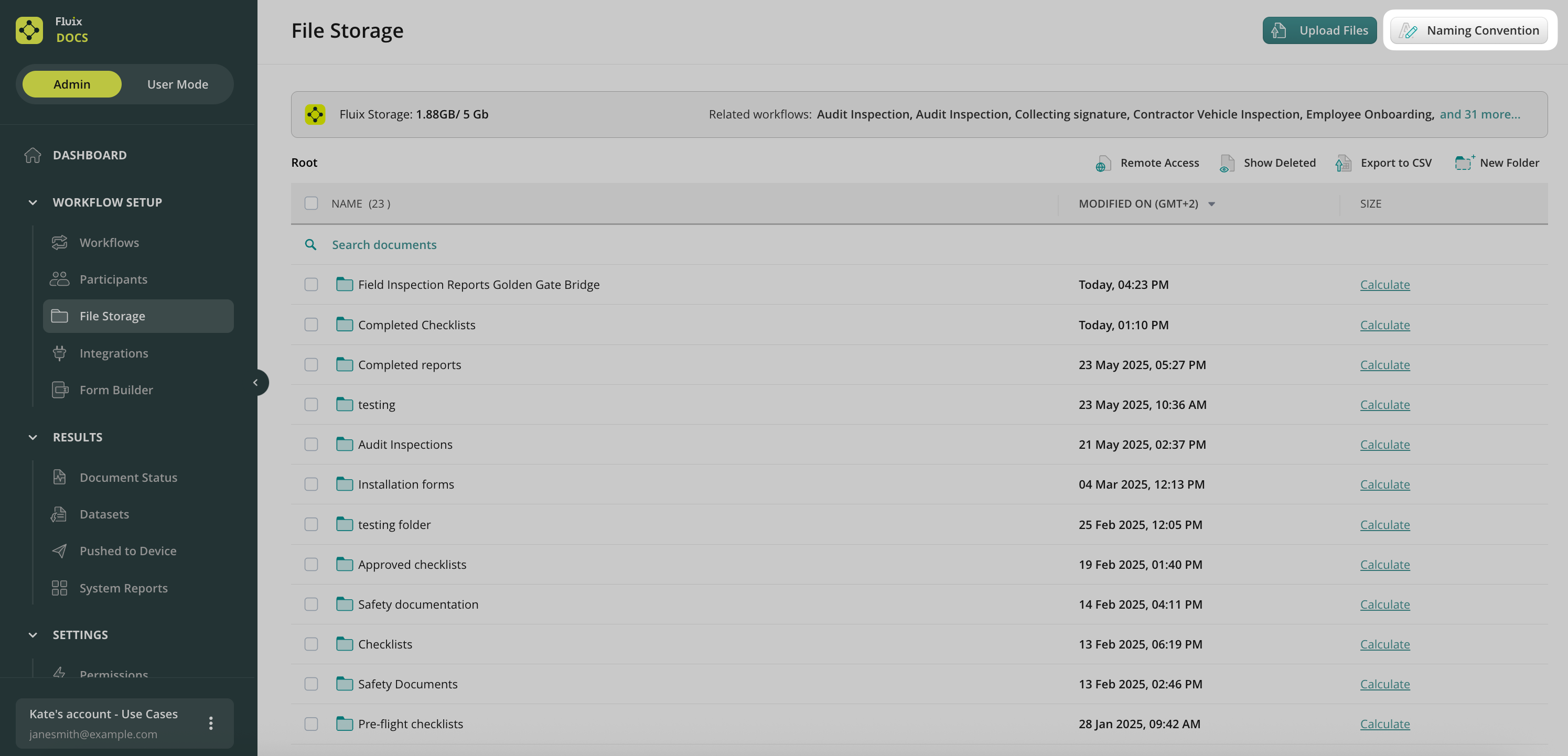Open Integrations in the sidebar
Image resolution: width=1568 pixels, height=756 pixels.
click(114, 353)
